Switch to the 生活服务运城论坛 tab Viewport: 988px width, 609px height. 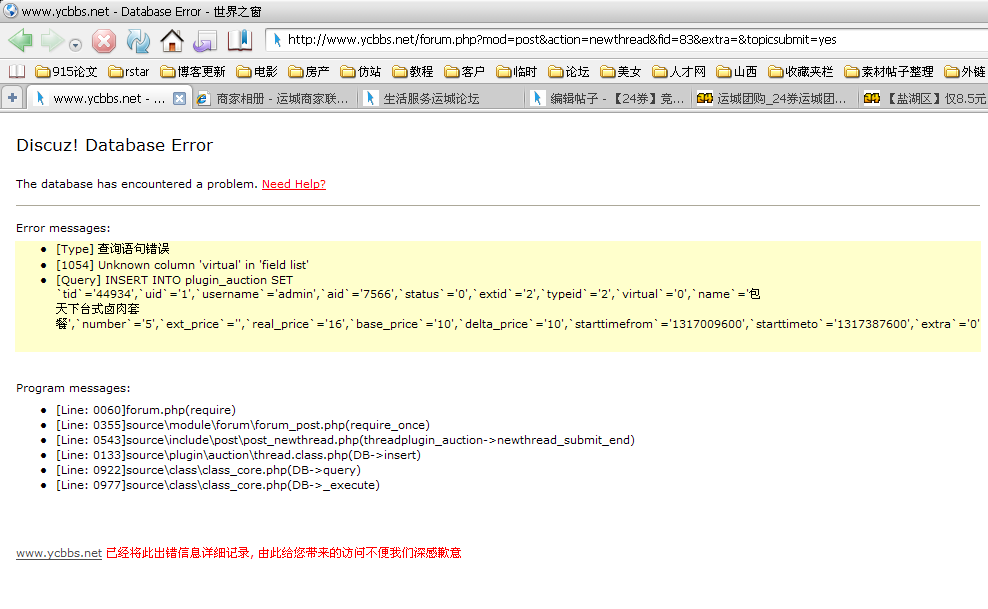[x=441, y=99]
